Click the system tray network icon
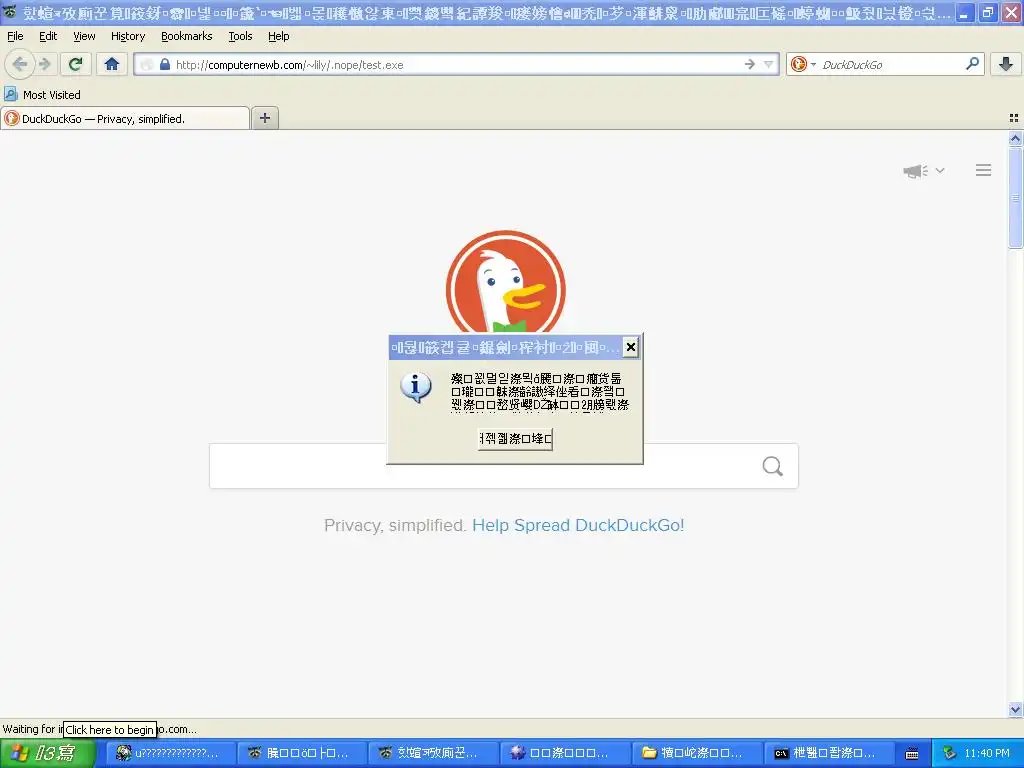 950,754
